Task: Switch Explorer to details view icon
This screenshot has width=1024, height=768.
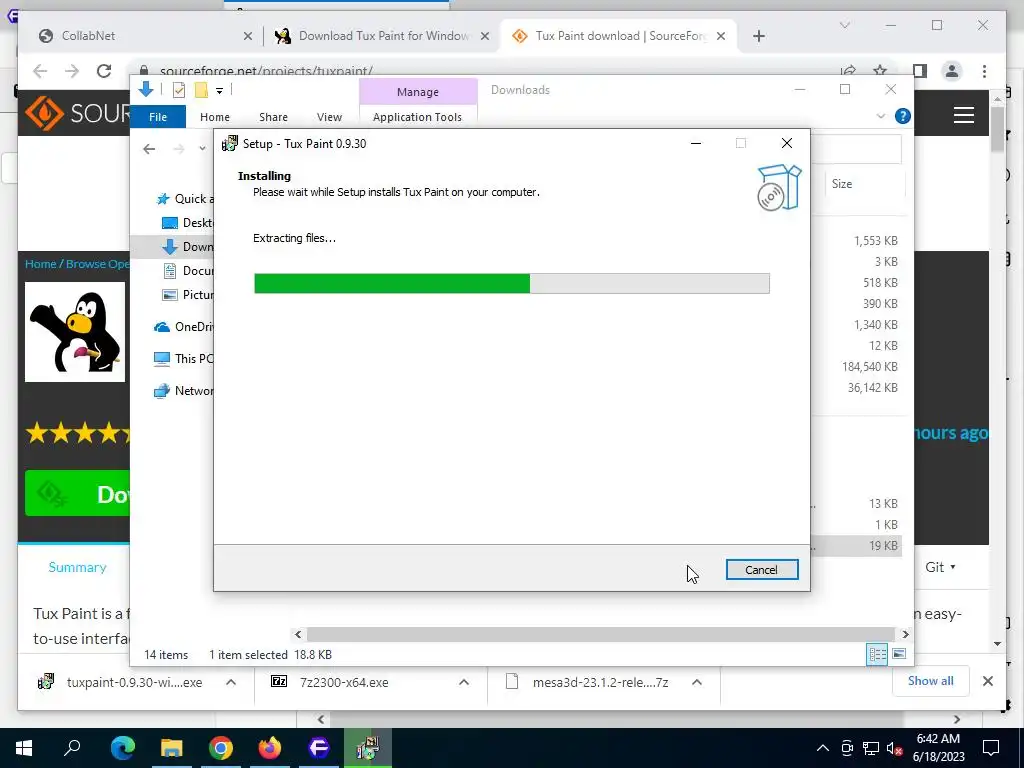Action: pos(877,654)
